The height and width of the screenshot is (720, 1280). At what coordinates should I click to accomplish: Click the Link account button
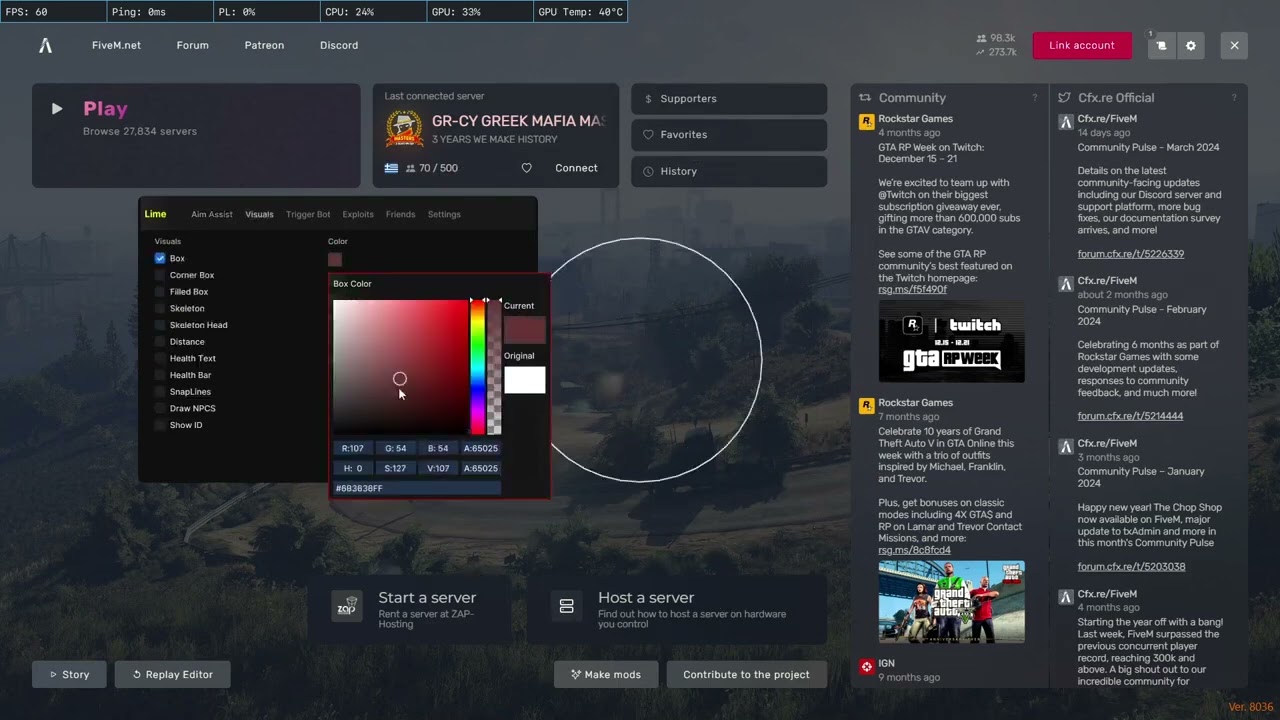pos(1082,45)
